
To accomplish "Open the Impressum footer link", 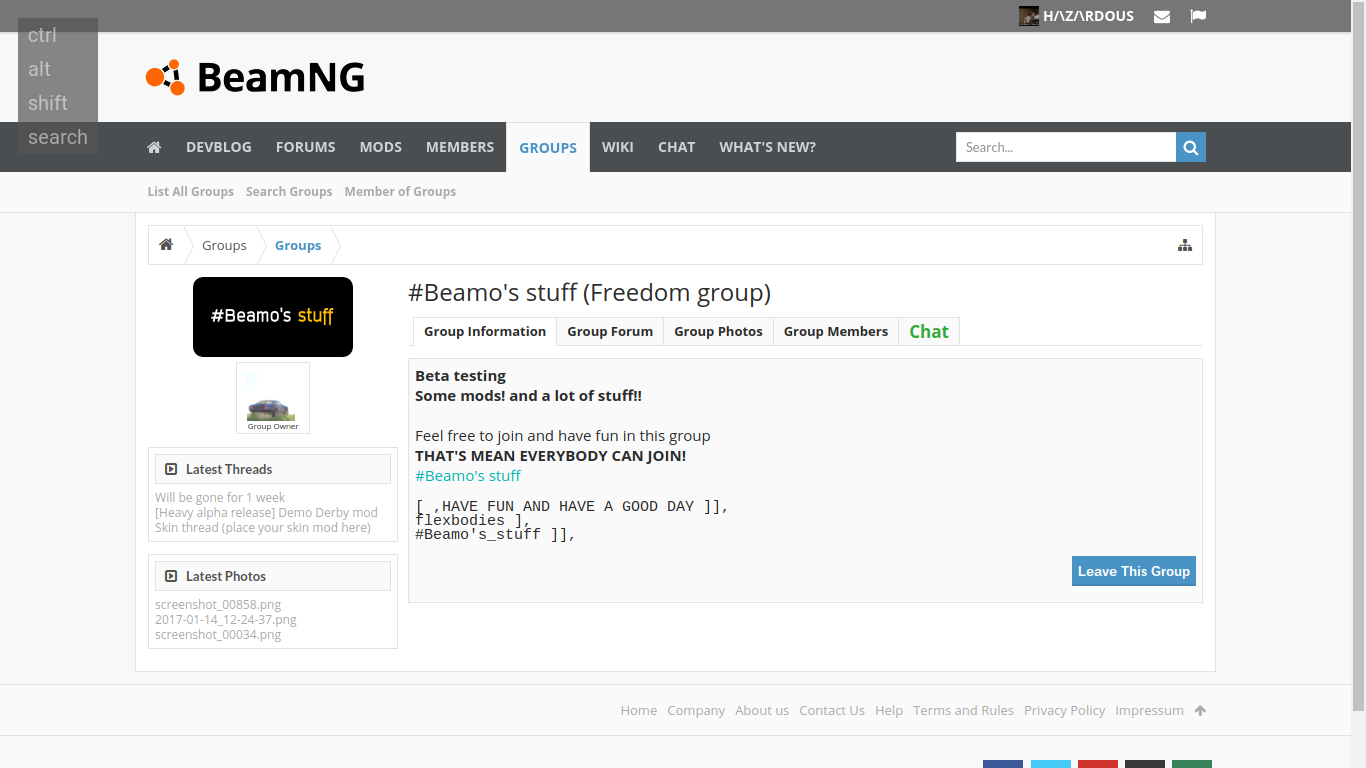I will (x=1149, y=710).
